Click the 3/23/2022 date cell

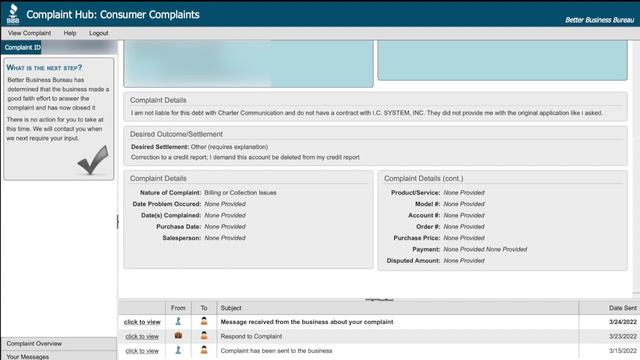[622, 336]
